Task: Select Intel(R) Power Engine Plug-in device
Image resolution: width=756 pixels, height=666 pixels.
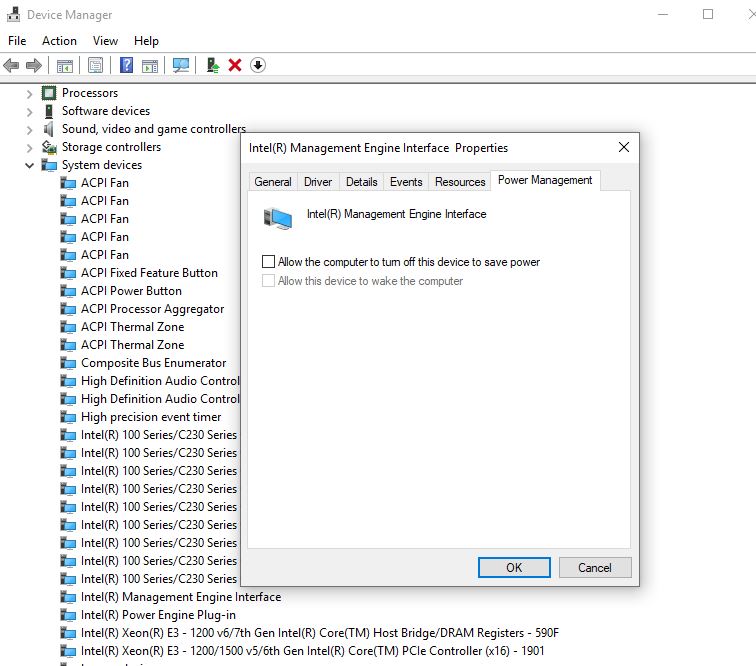Action: coord(158,615)
